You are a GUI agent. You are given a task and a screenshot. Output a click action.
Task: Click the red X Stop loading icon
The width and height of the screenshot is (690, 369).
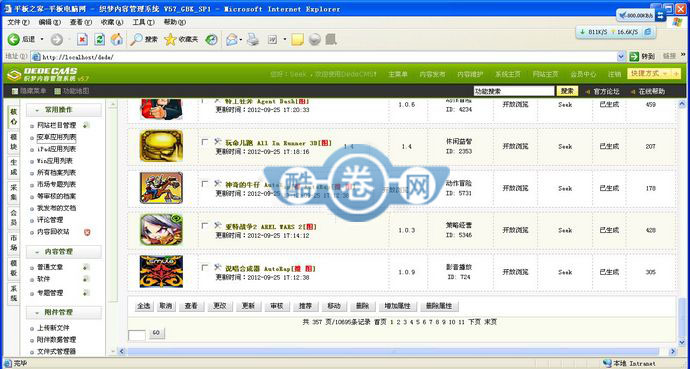pyautogui.click(x=82, y=40)
